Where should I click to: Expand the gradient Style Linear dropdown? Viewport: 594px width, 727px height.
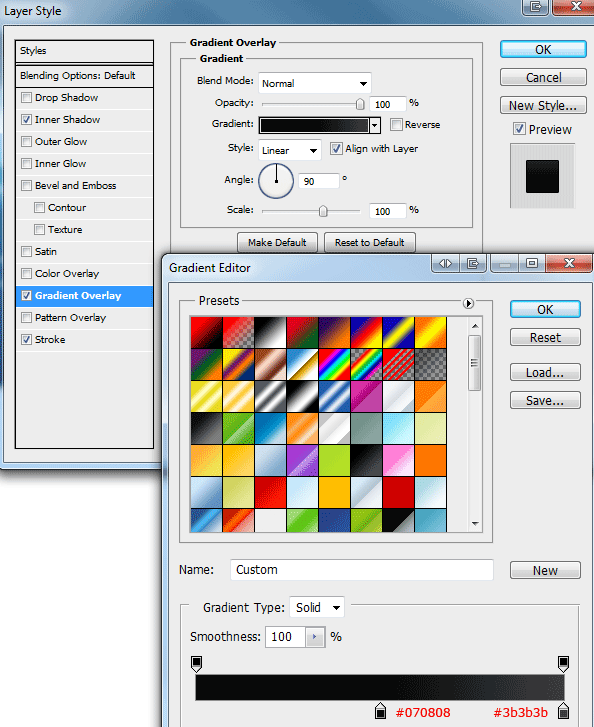coord(290,150)
